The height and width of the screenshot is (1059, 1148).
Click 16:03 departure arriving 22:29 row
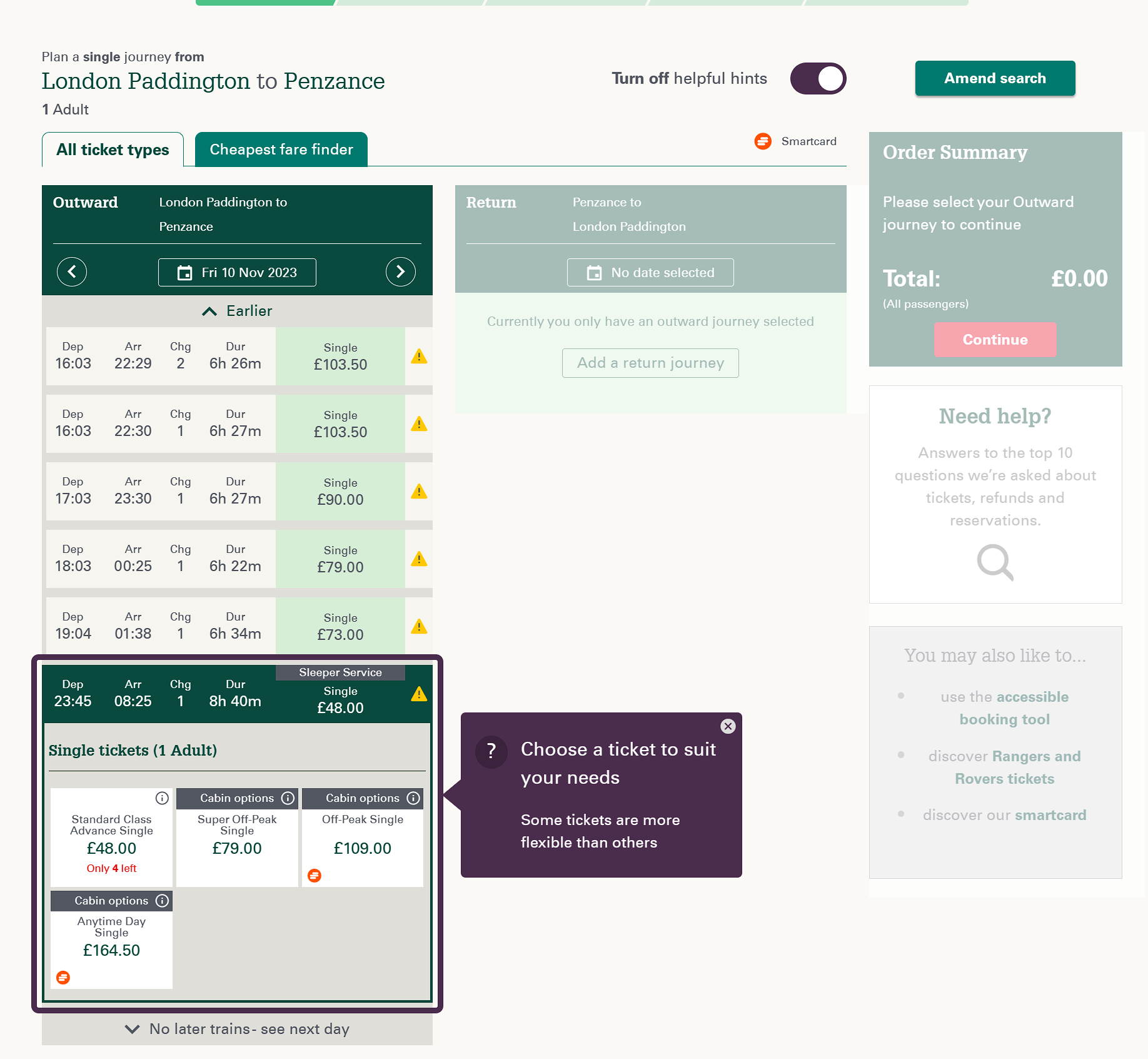[x=161, y=357]
